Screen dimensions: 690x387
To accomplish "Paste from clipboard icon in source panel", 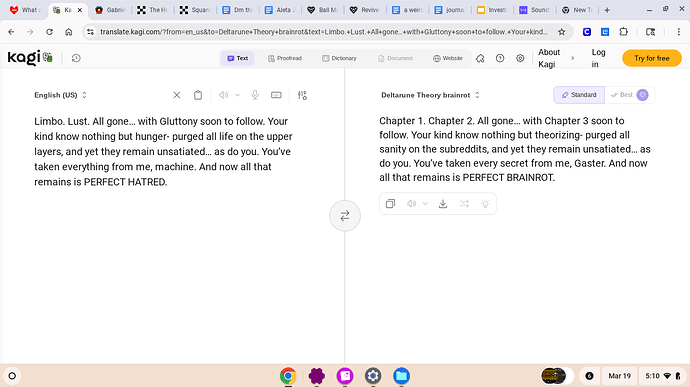I will click(x=198, y=95).
